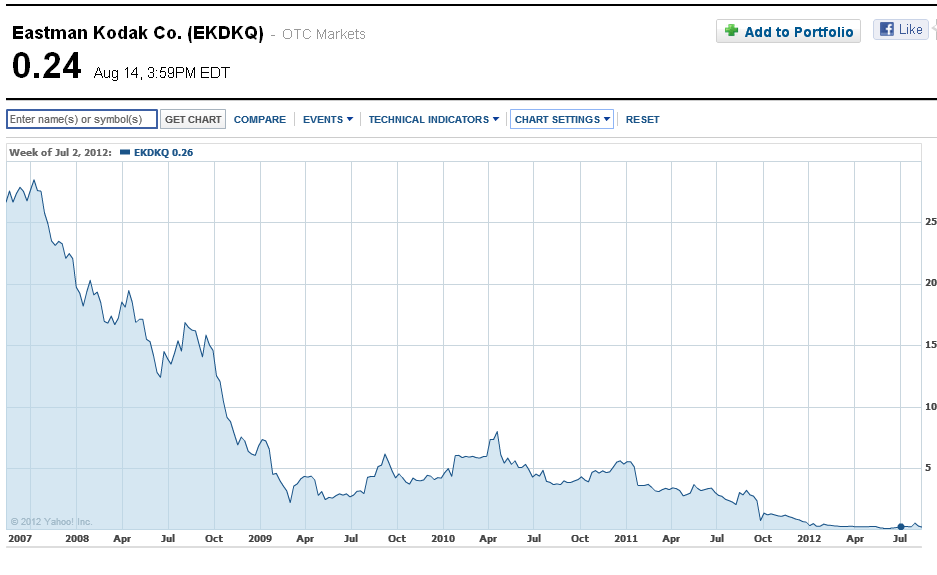
Task: Click the 2008 axis label
Action: coord(77,539)
